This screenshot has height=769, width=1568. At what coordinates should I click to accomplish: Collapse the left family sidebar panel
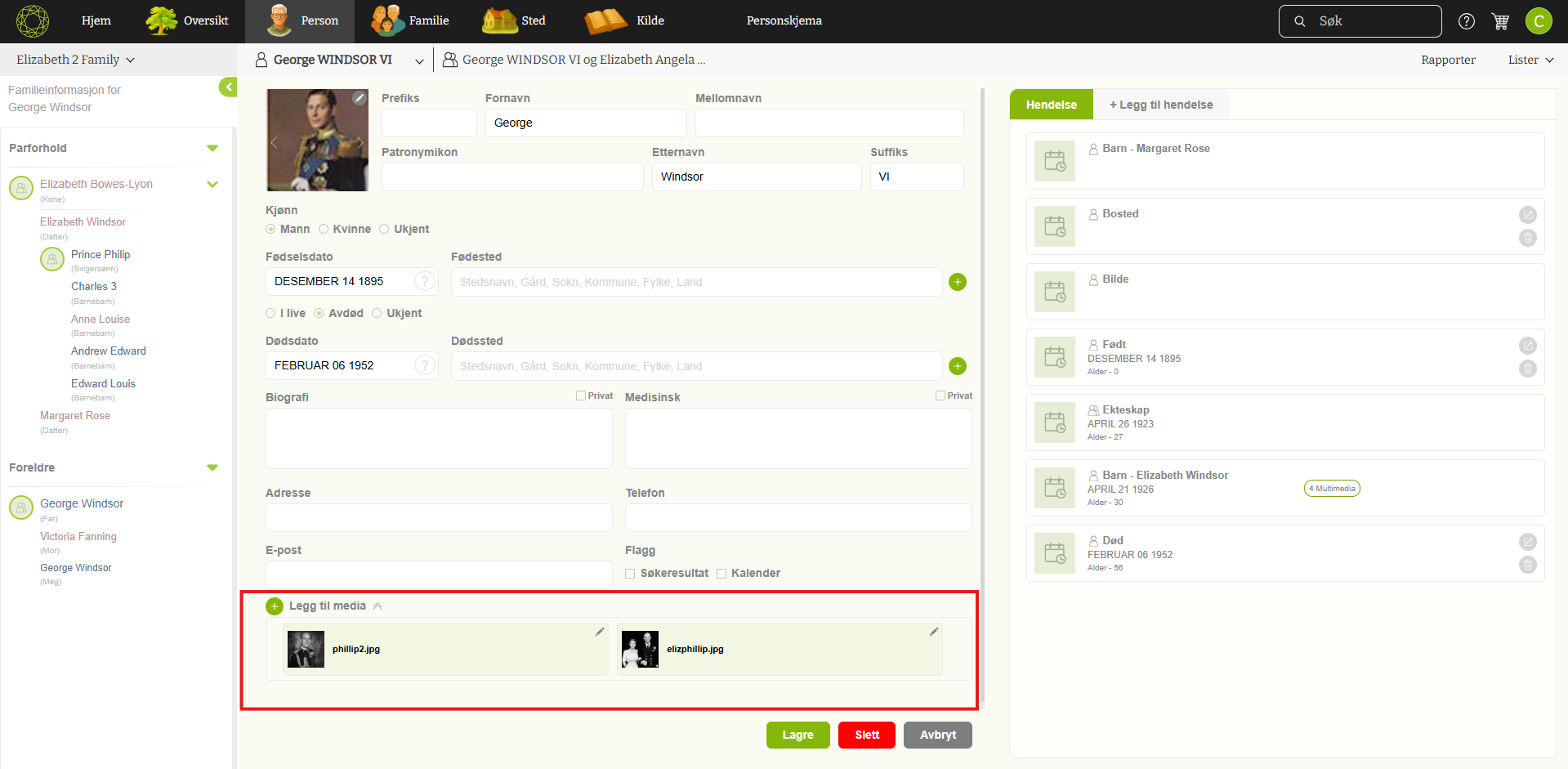pos(228,87)
